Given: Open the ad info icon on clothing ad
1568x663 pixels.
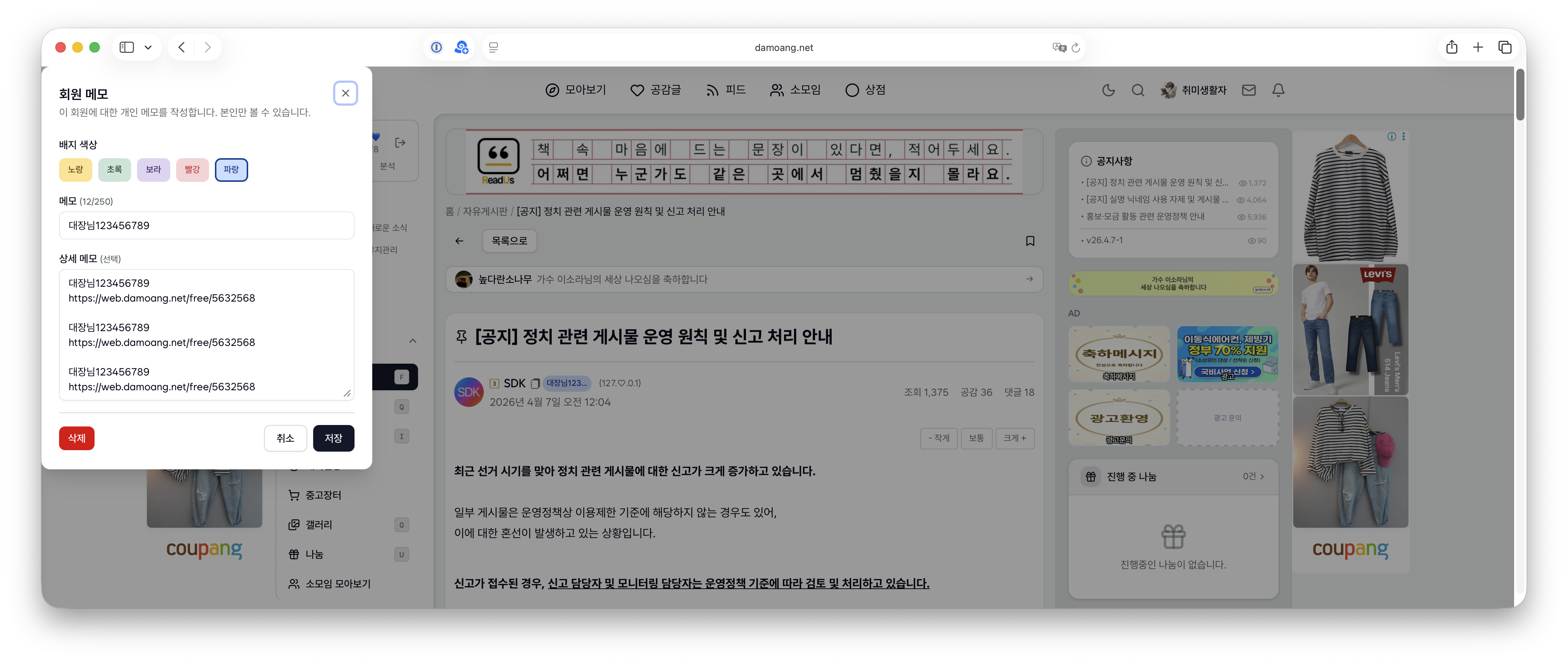Looking at the screenshot, I should (x=1391, y=136).
